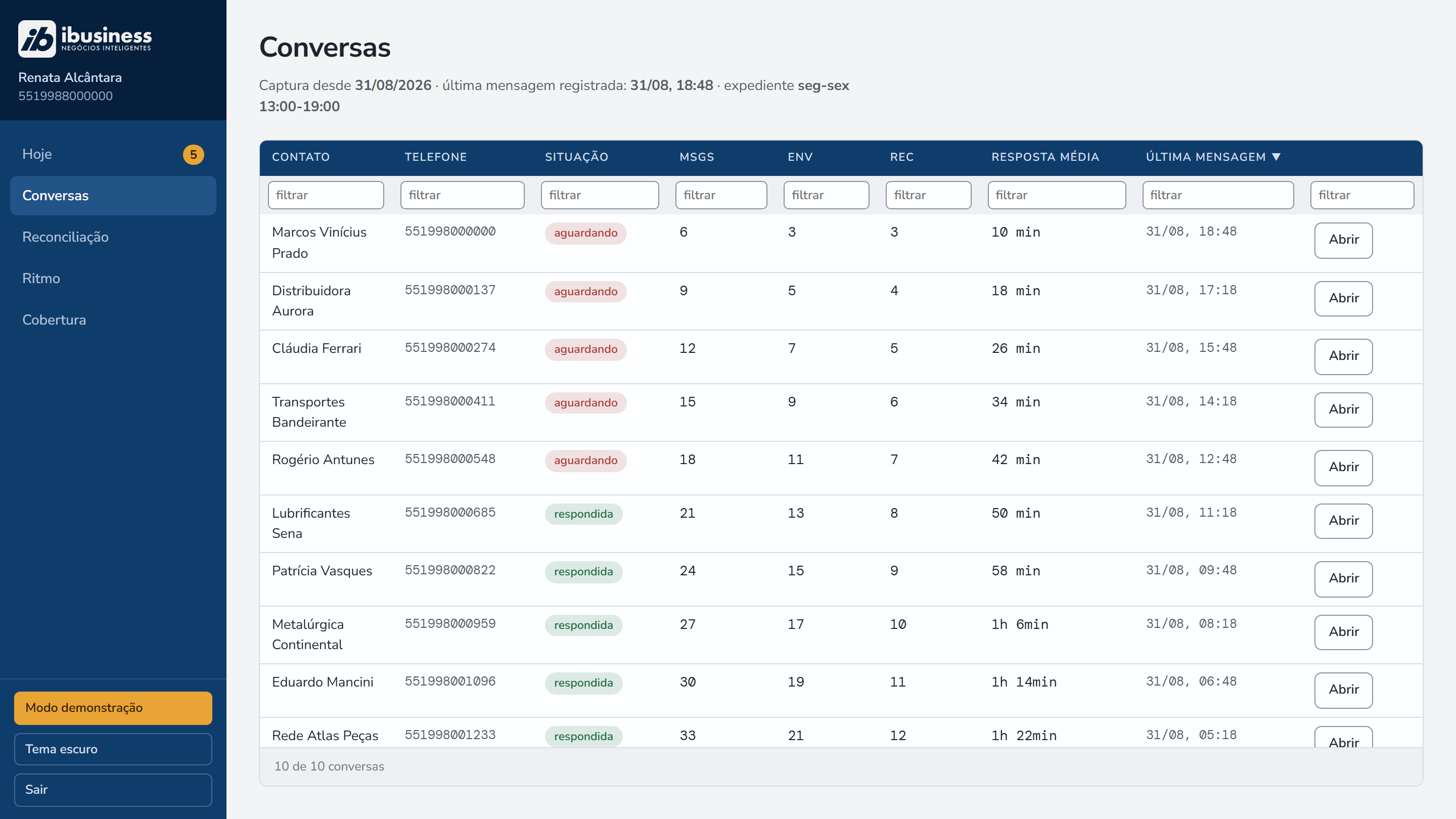Screen dimensions: 1456x819
Task: Sort table by Resposta Média header
Action: coord(1045,157)
